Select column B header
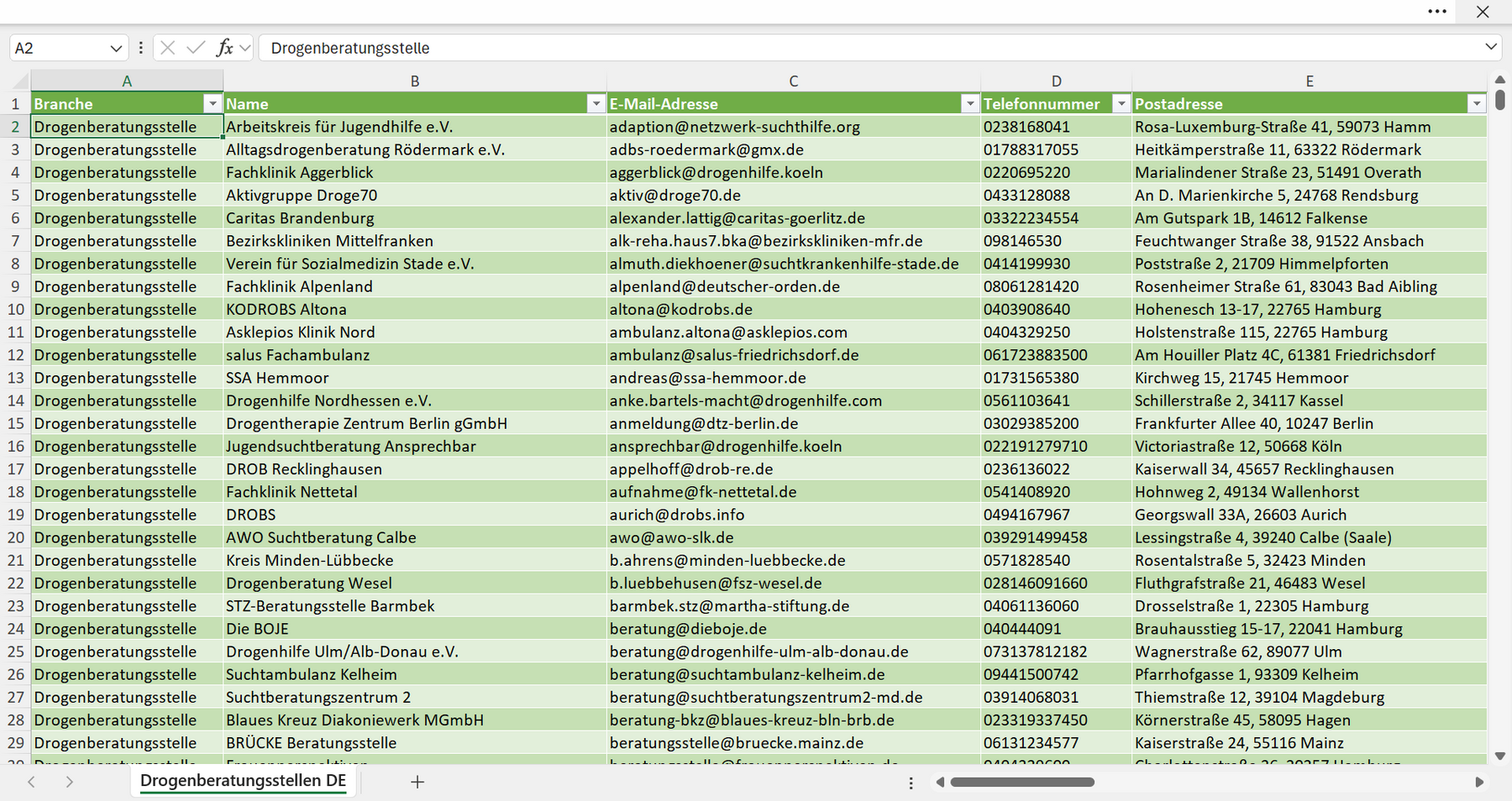 coord(415,81)
